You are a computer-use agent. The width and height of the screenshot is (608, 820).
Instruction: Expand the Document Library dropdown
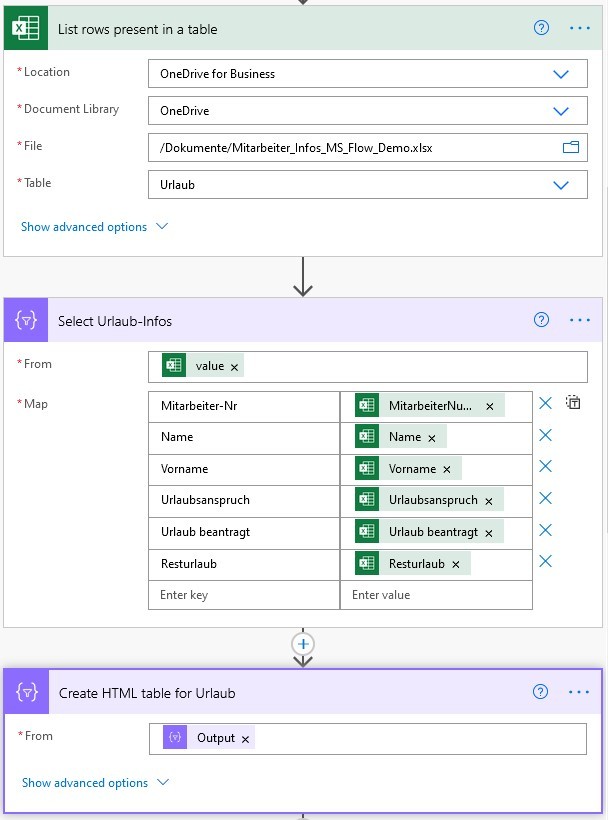(561, 111)
